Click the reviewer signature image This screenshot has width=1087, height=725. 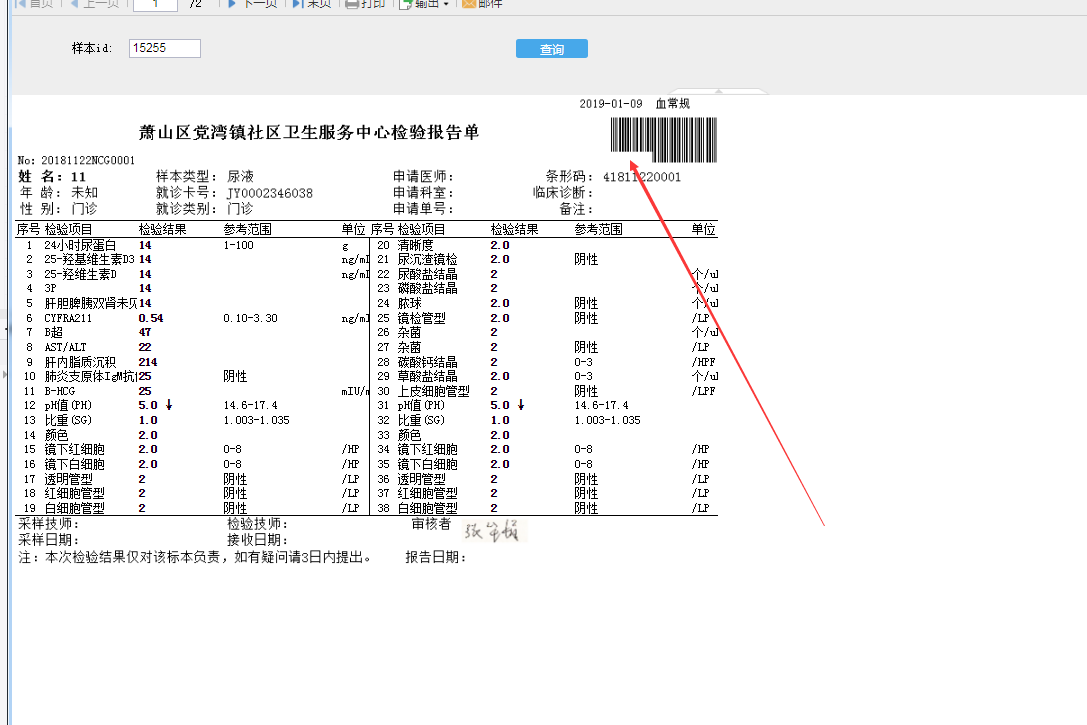(496, 531)
